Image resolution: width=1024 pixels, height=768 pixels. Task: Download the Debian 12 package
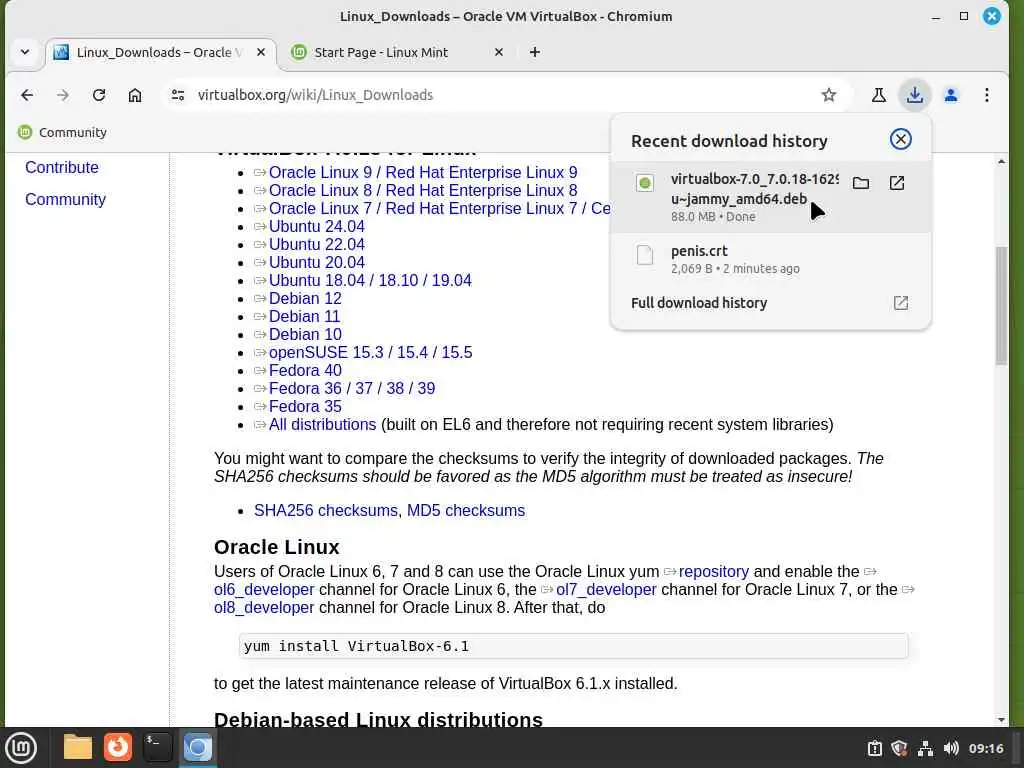(305, 298)
